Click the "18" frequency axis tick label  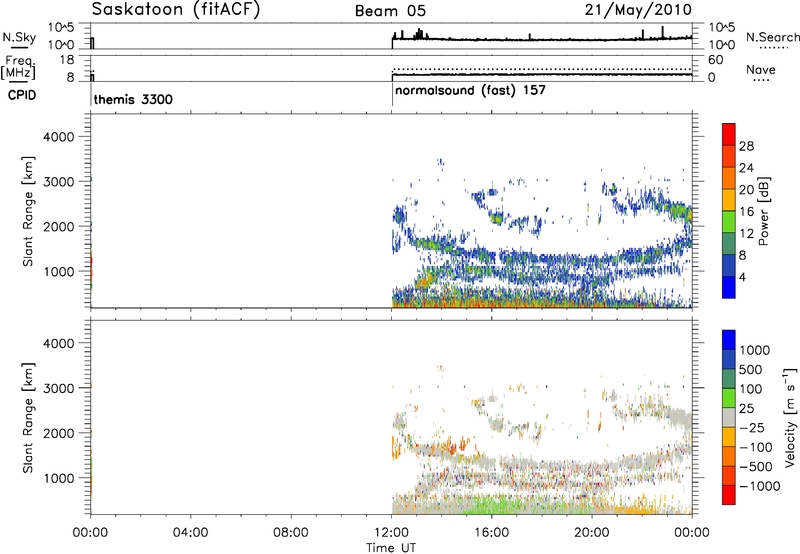point(67,60)
